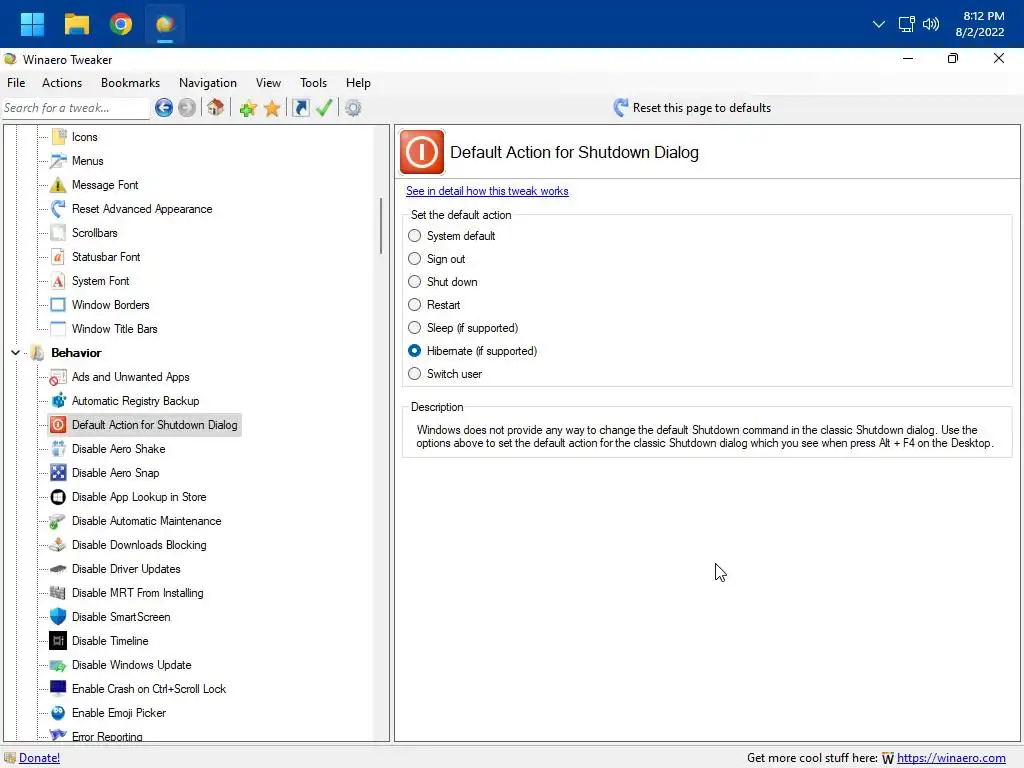Open File Explorer from taskbar
1024x768 pixels.
(x=76, y=24)
